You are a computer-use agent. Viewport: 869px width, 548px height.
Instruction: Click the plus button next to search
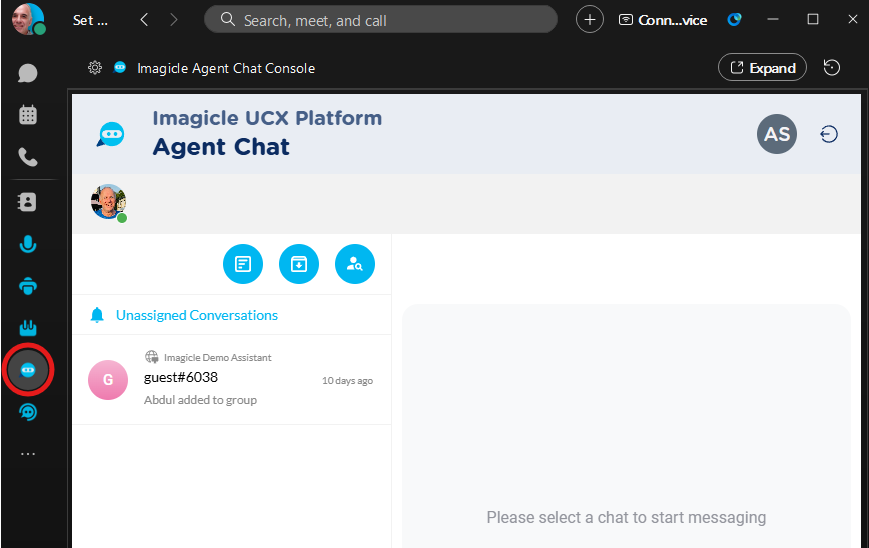click(590, 20)
